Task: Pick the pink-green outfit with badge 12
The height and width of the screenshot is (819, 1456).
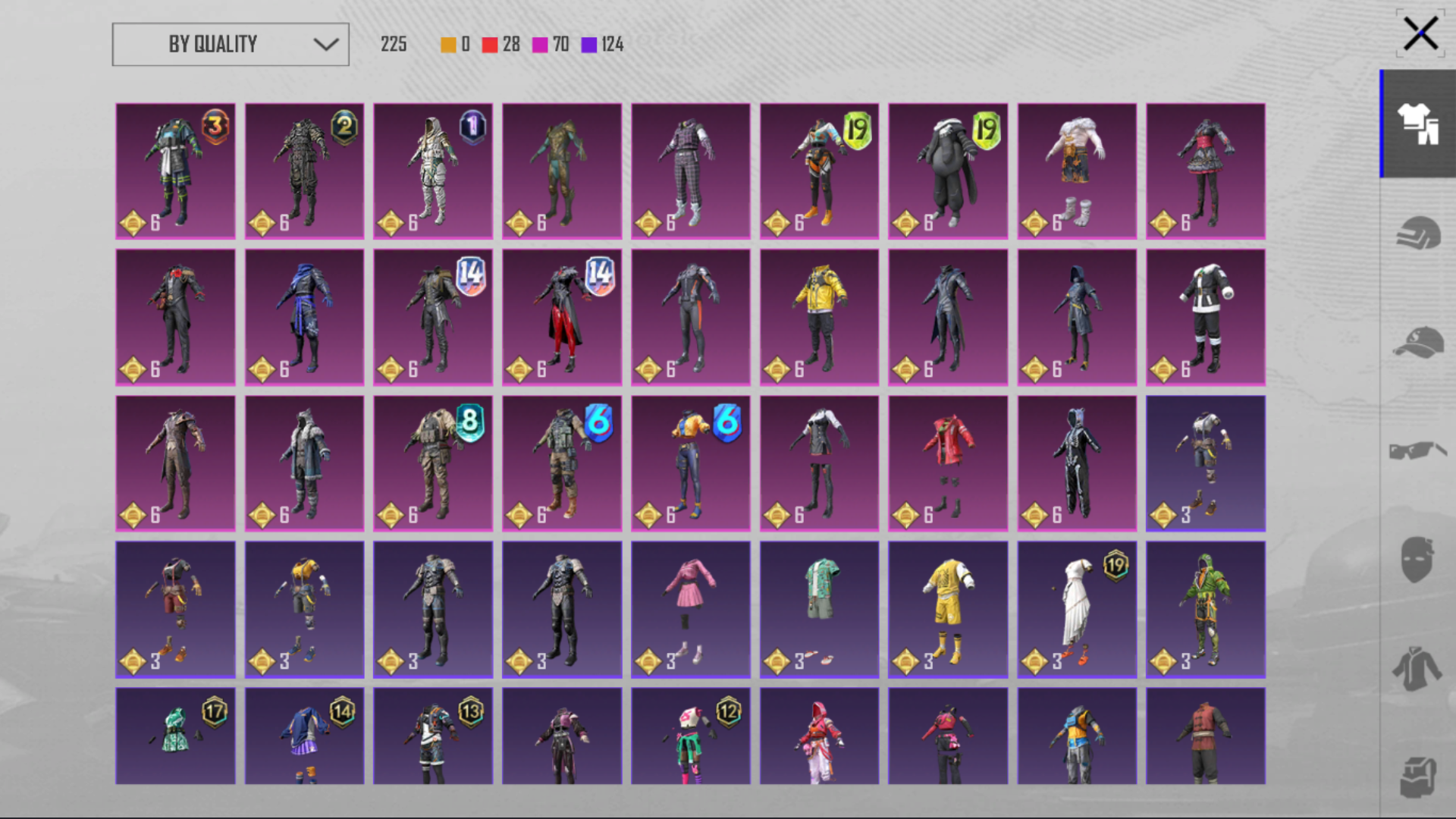Action: click(x=691, y=736)
